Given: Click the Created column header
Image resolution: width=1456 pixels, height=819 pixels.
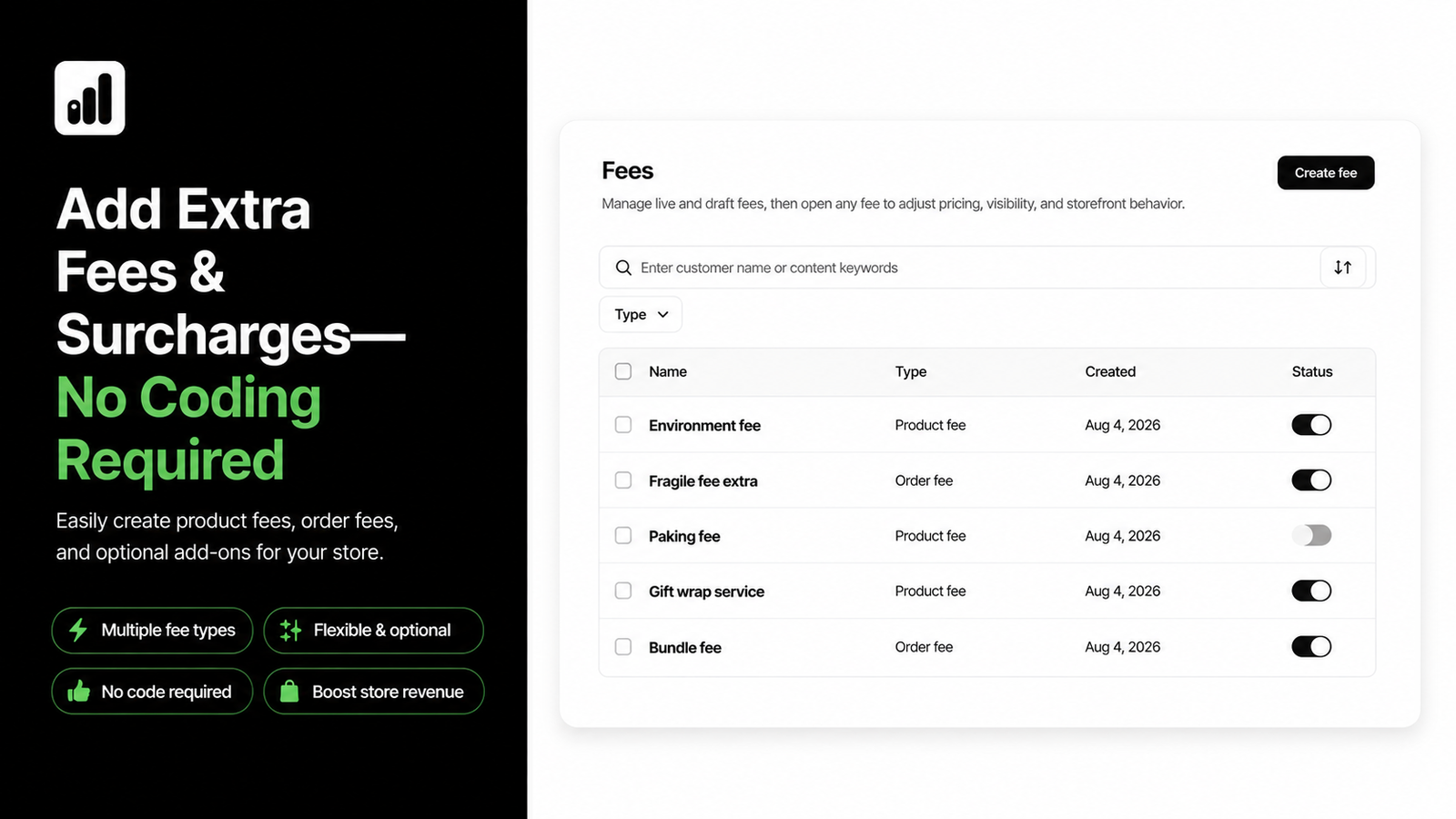Looking at the screenshot, I should tap(1110, 371).
